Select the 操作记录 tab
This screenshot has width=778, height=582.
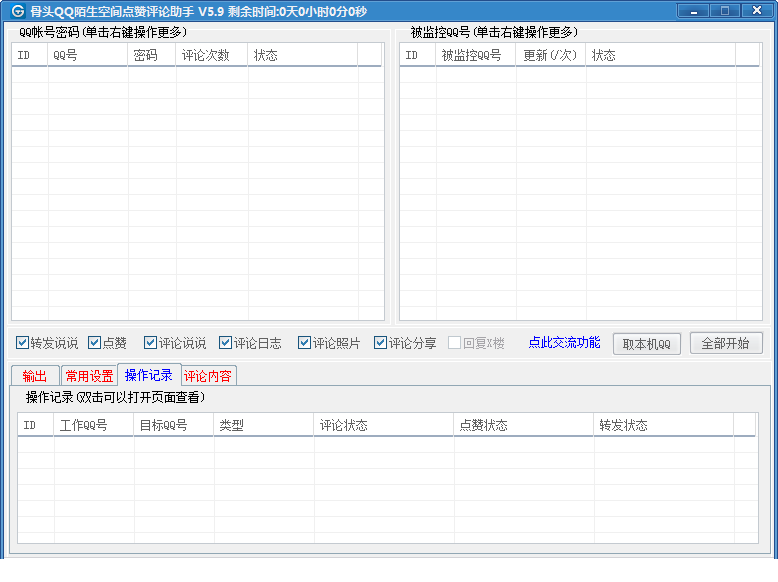[x=149, y=375]
